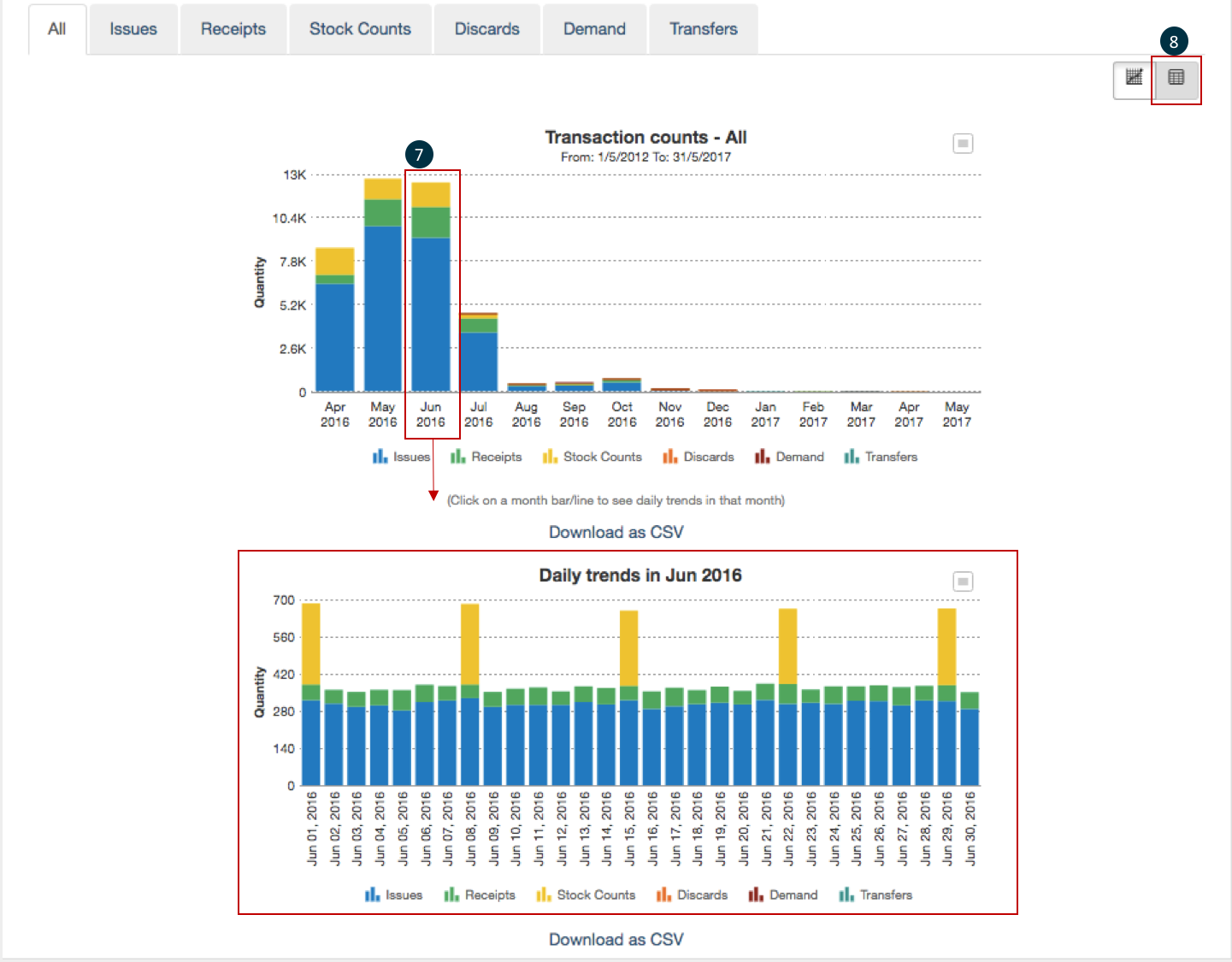The image size is (1232, 962).
Task: Toggle Demand series in the top chart legend
Action: (789, 457)
